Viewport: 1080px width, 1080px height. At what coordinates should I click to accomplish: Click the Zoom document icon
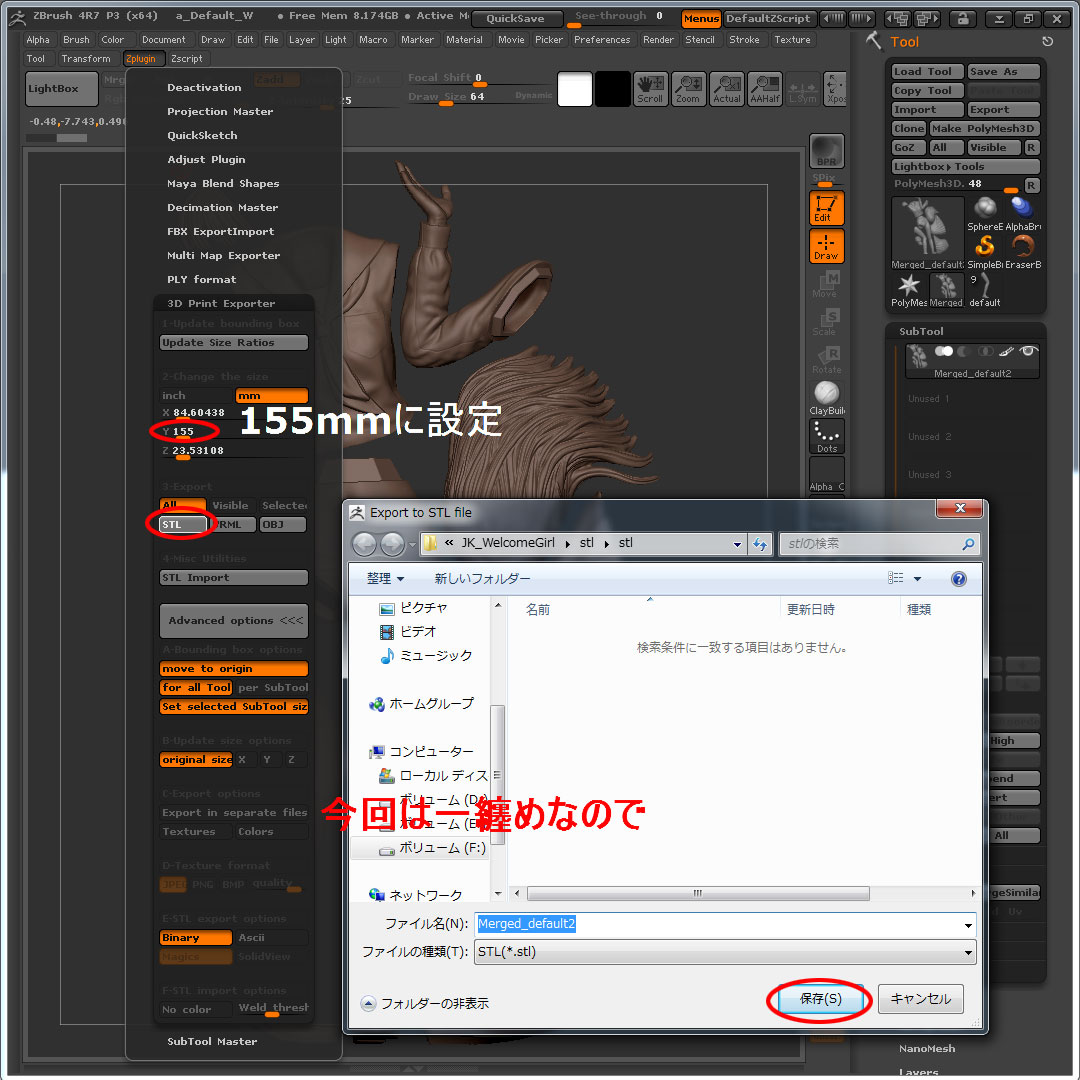[688, 89]
